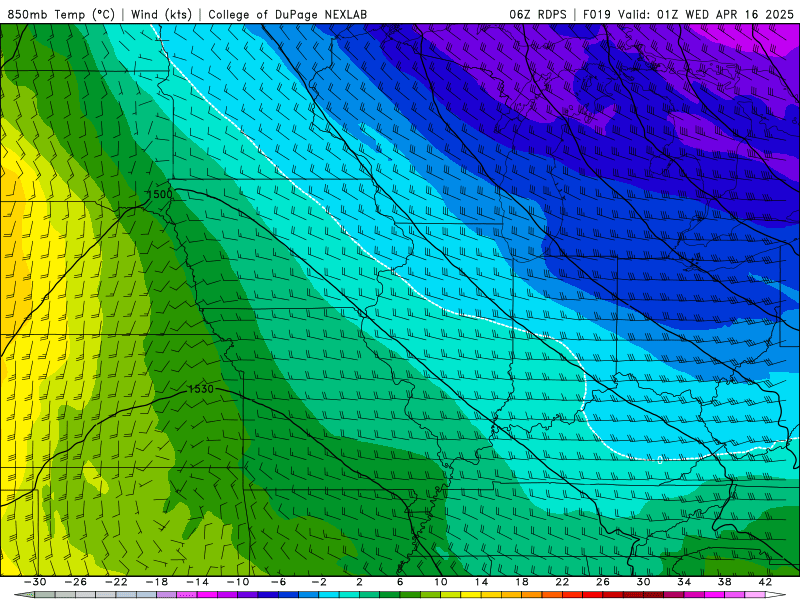Click the "Wind (kts)" header label
The image size is (800, 600).
click(x=161, y=14)
